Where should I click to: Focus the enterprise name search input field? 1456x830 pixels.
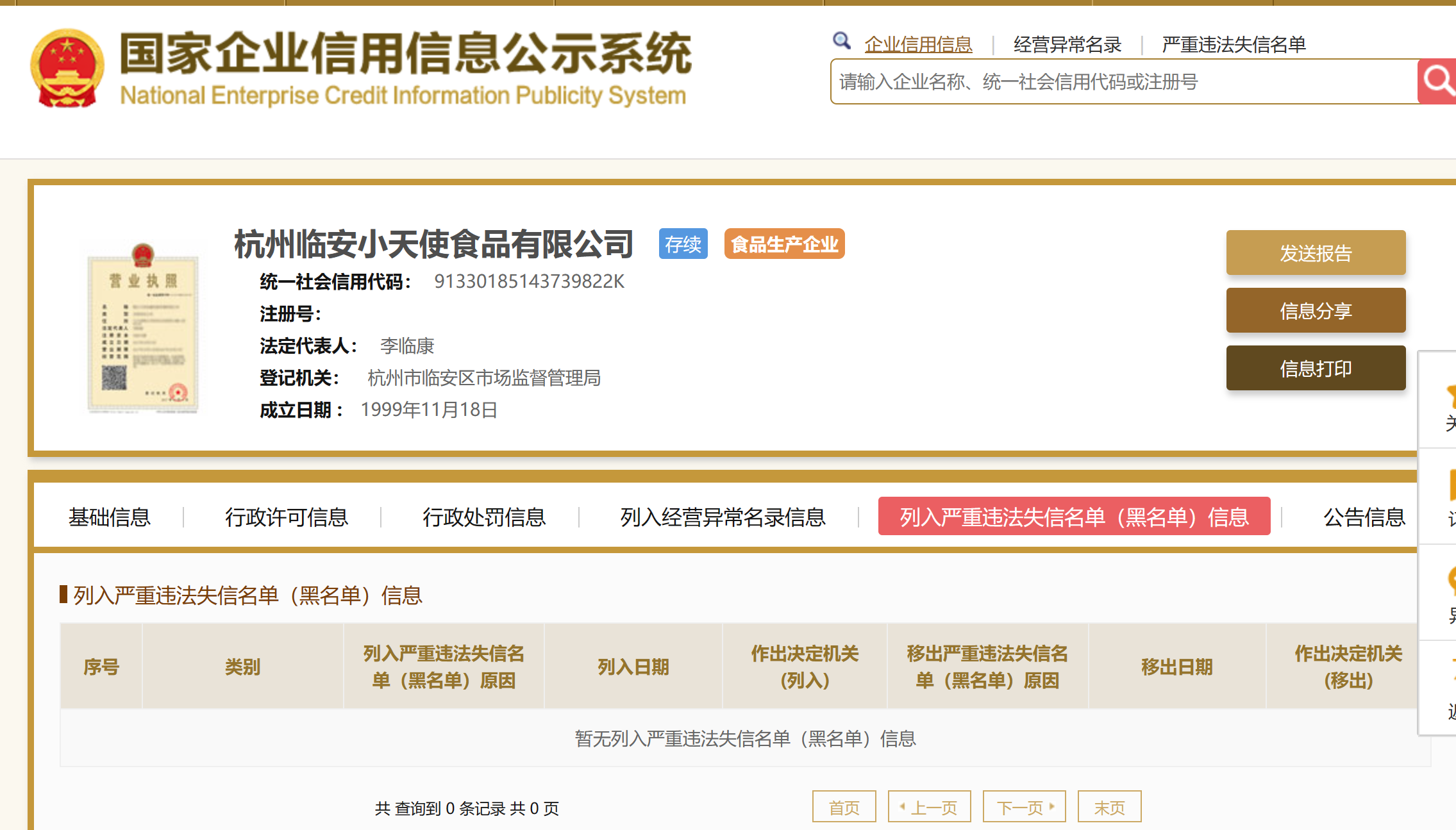pyautogui.click(x=1124, y=81)
